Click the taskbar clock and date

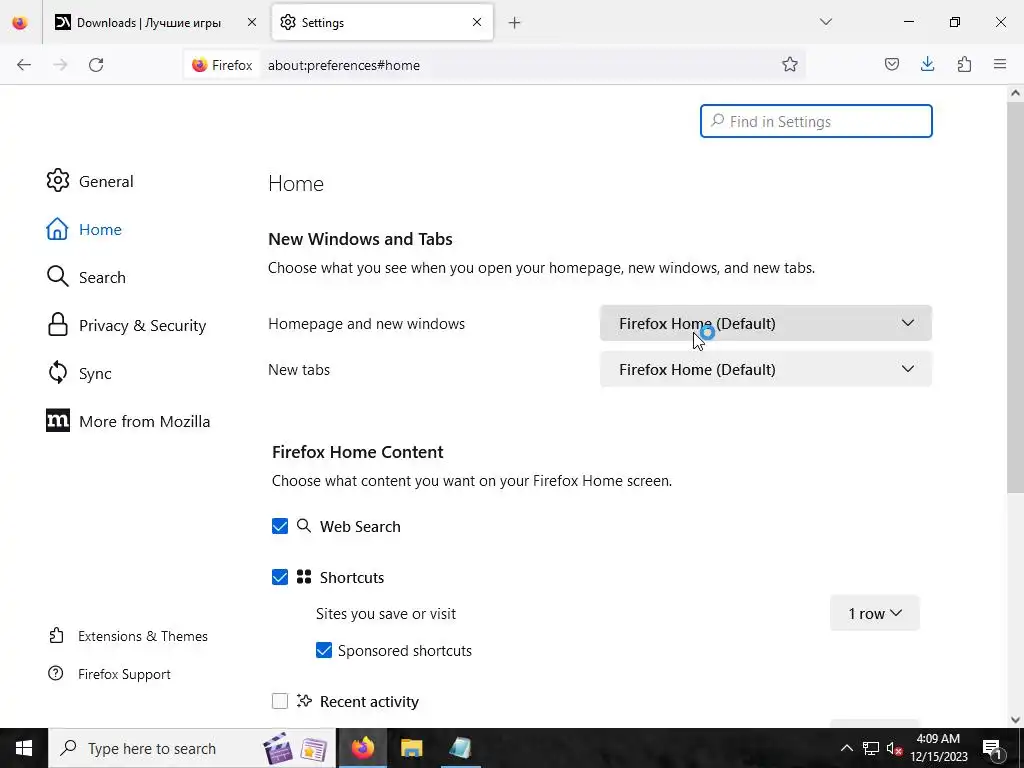[938, 748]
